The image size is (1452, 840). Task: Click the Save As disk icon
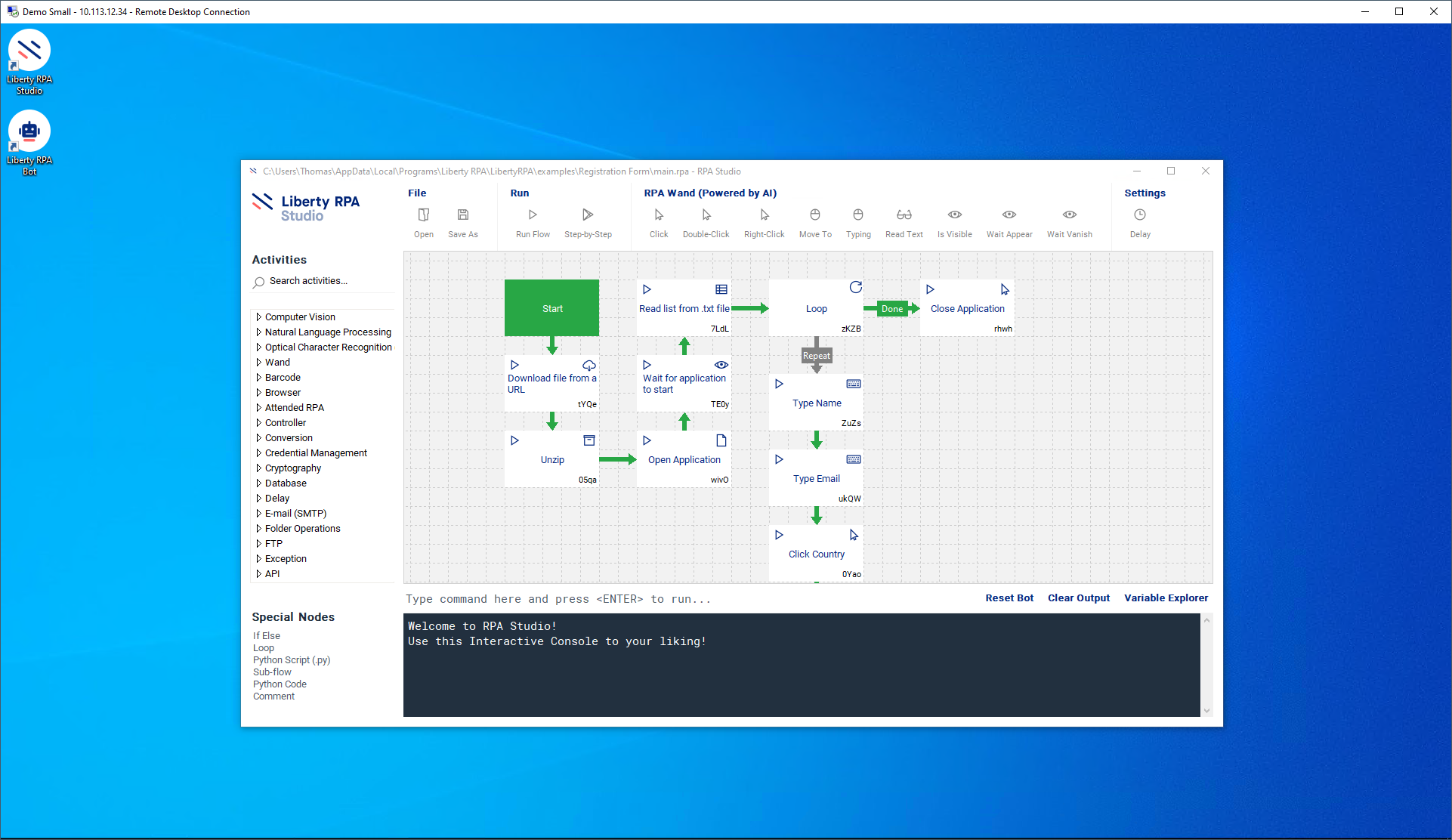463,215
